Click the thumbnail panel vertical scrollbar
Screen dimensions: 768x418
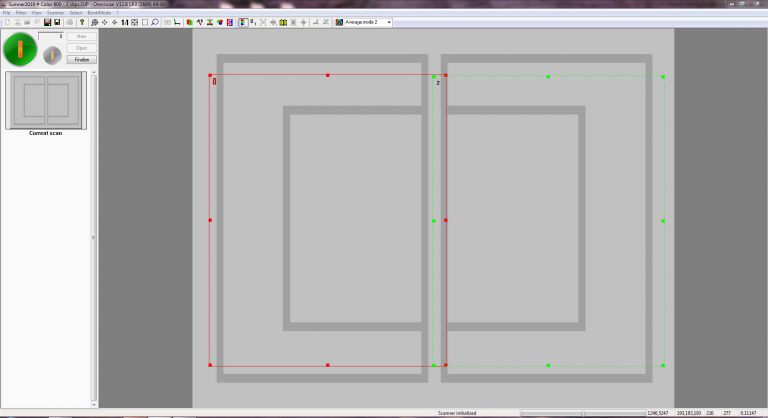[93, 237]
